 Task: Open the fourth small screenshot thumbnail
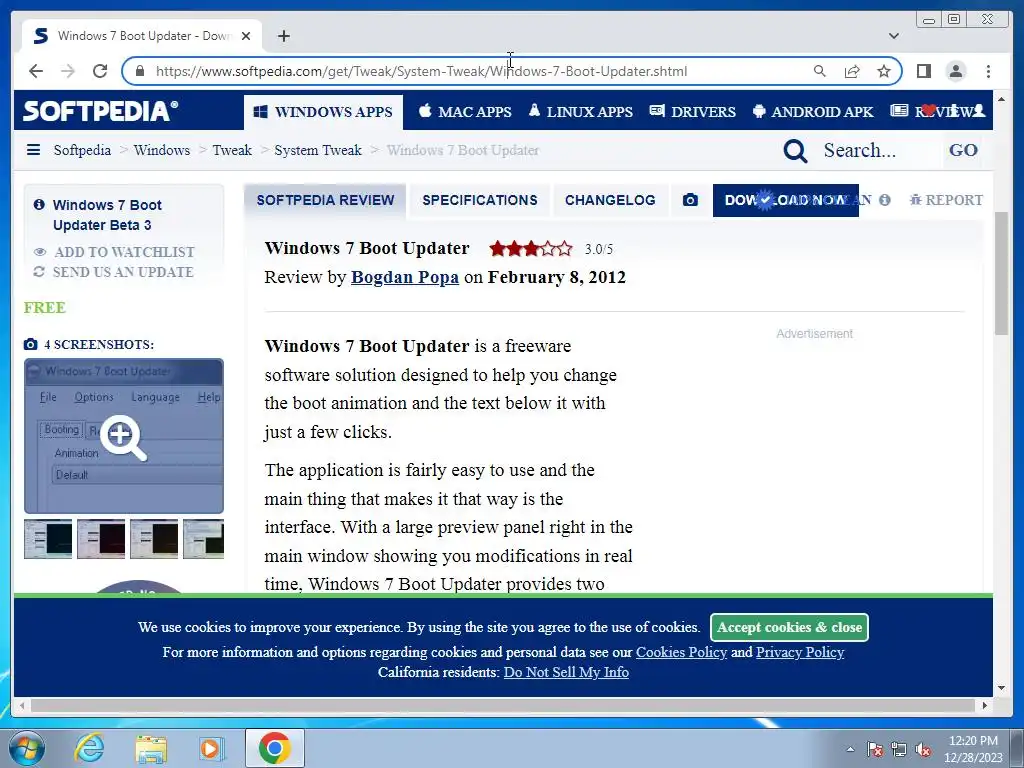click(x=204, y=539)
